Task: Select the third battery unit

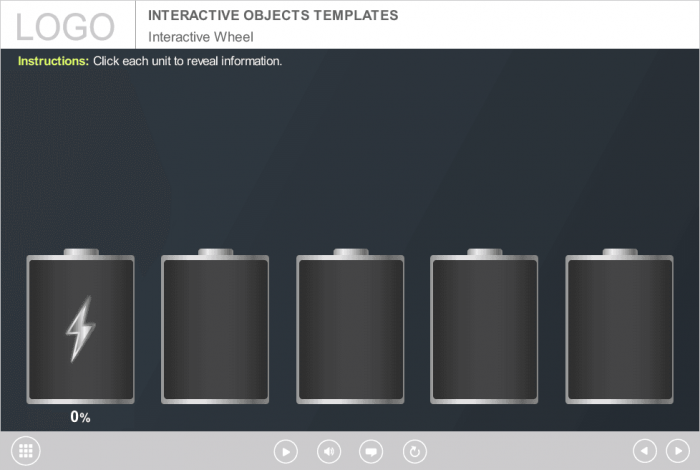Action: coord(350,330)
